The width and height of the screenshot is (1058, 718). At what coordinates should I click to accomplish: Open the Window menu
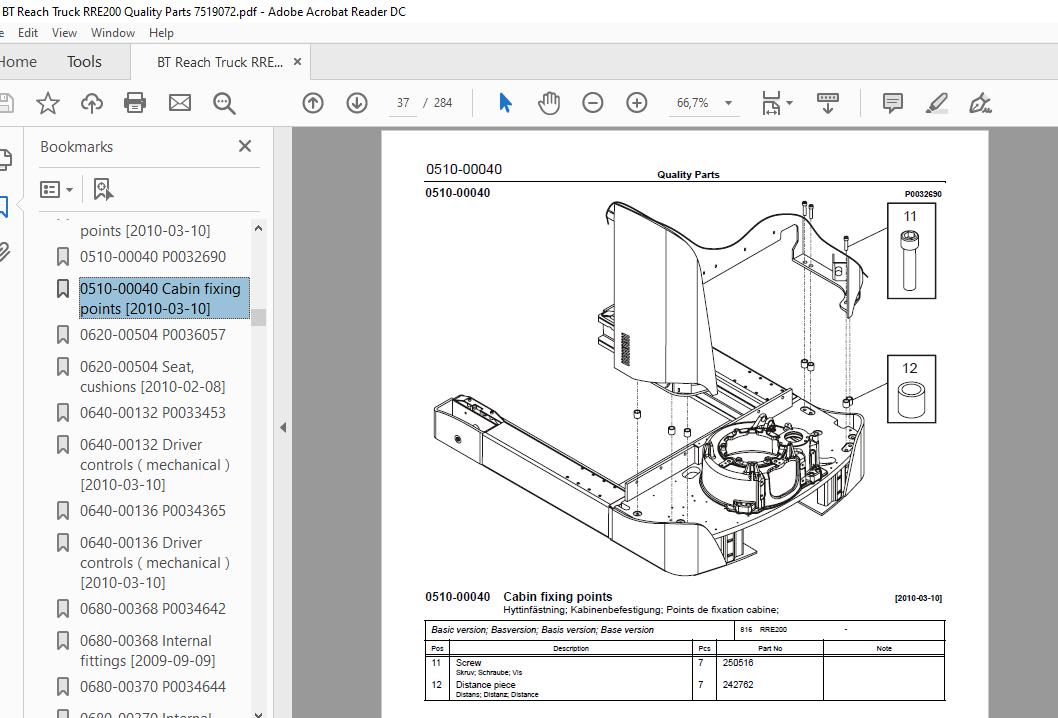(113, 32)
